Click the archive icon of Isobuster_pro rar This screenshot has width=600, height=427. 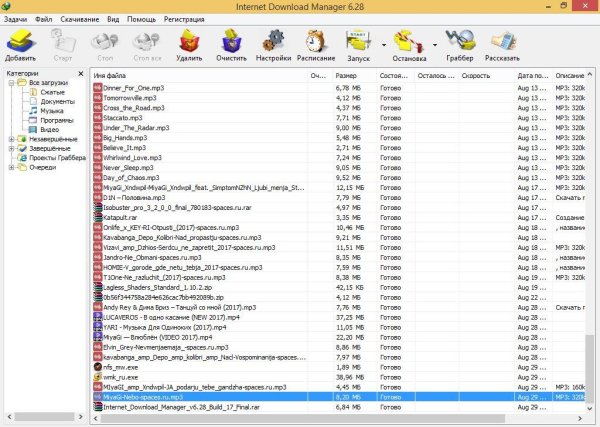point(98,207)
